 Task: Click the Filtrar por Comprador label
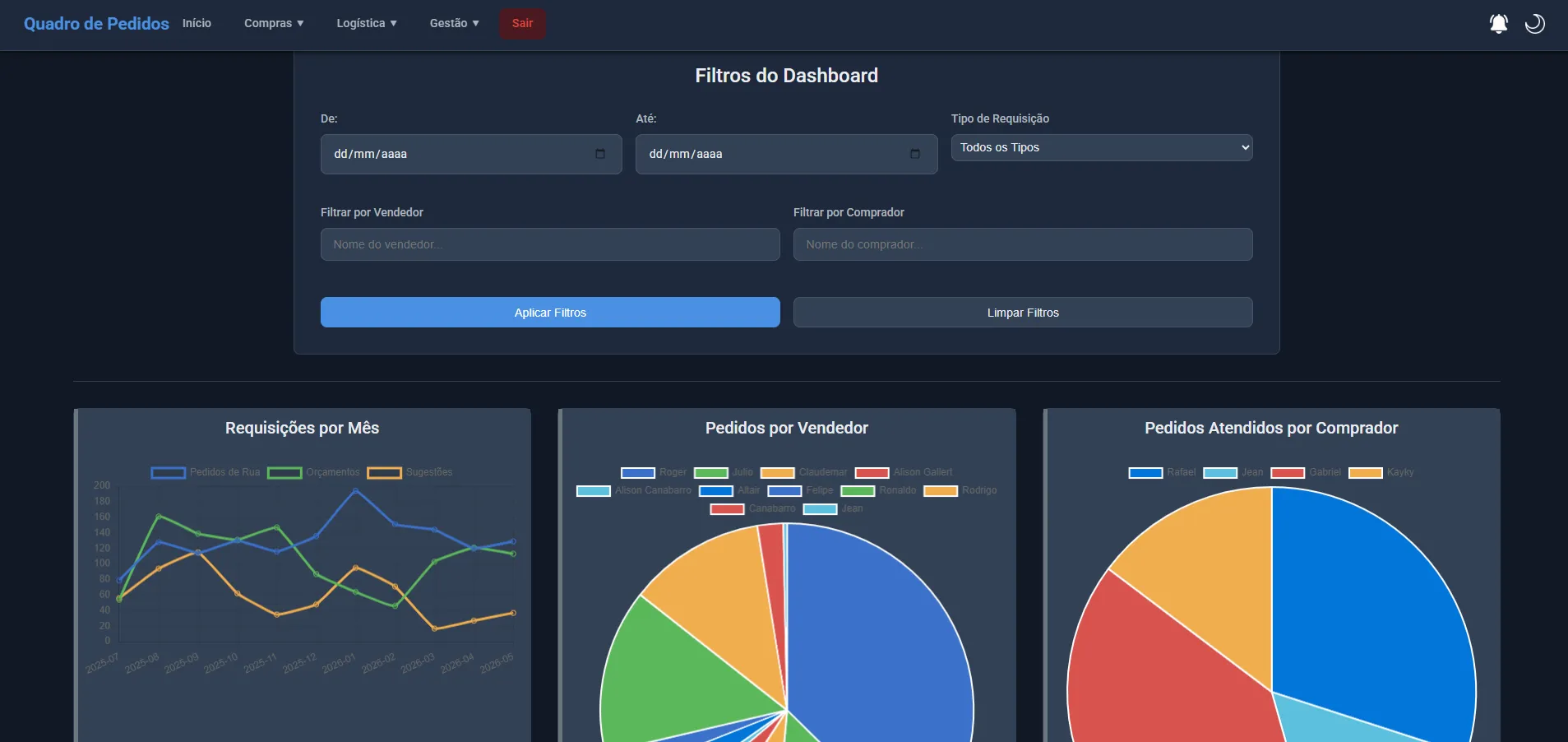tap(849, 212)
